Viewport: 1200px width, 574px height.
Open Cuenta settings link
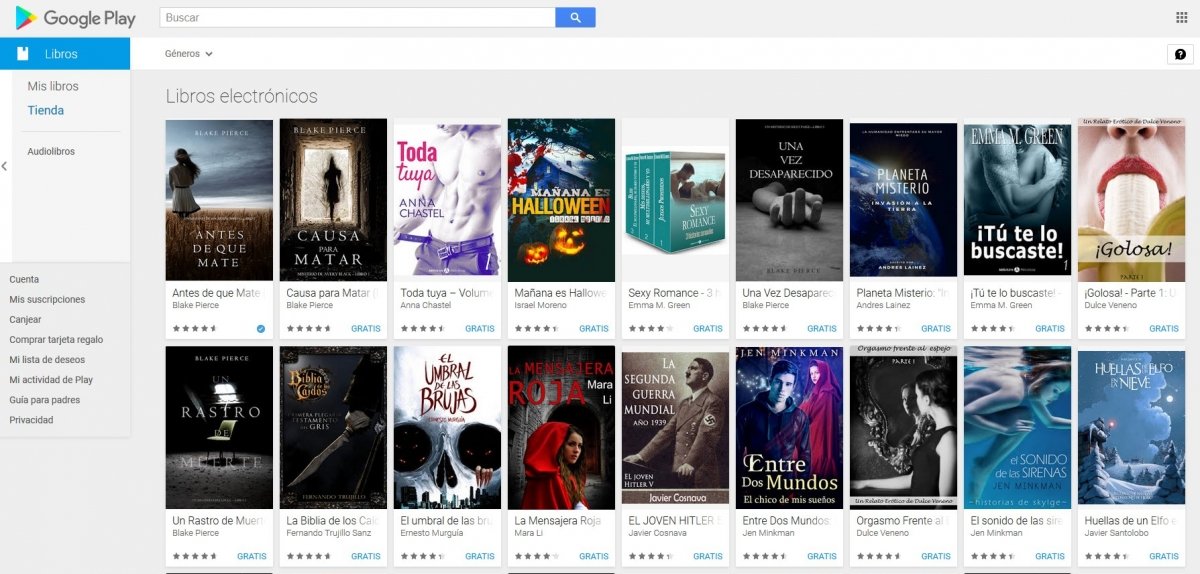(x=24, y=280)
